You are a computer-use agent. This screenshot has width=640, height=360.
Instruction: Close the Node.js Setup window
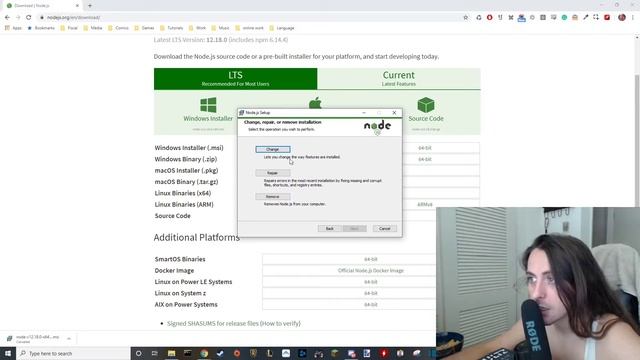[394, 113]
